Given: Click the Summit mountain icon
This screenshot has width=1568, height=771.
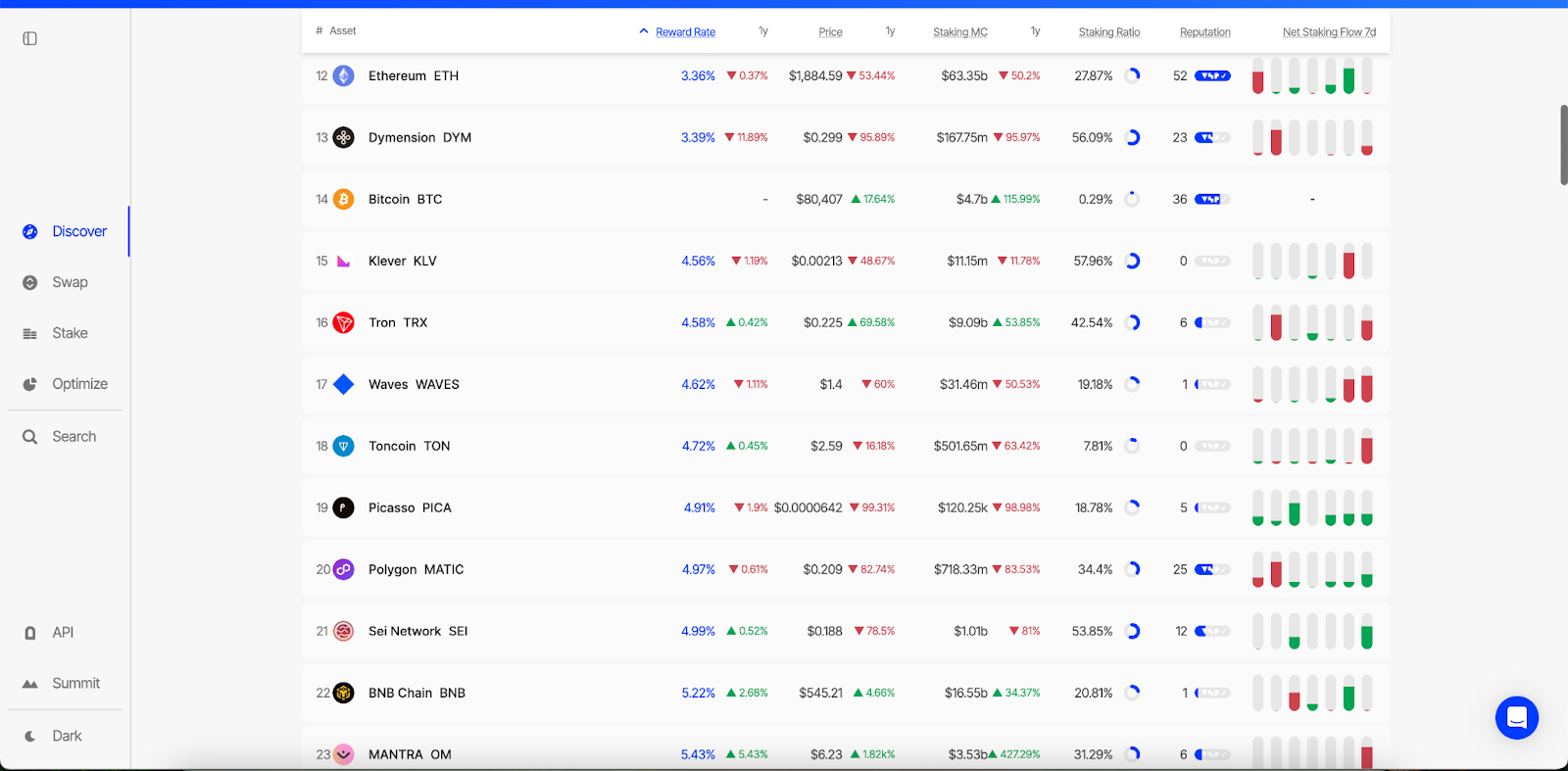Looking at the screenshot, I should pyautogui.click(x=30, y=684).
